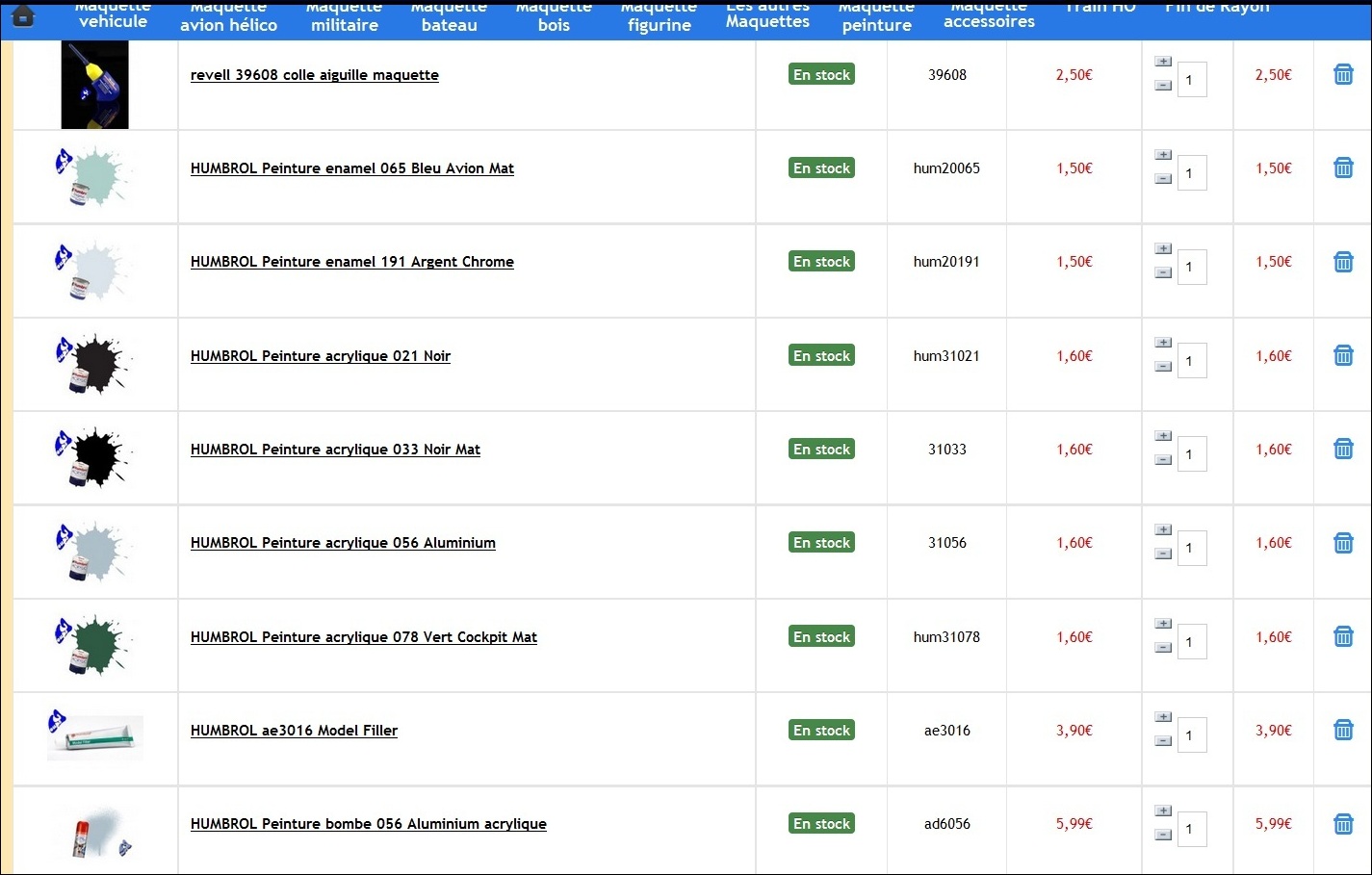Open the Maquette avion hélico menu
The image size is (1372, 875).
(x=228, y=17)
